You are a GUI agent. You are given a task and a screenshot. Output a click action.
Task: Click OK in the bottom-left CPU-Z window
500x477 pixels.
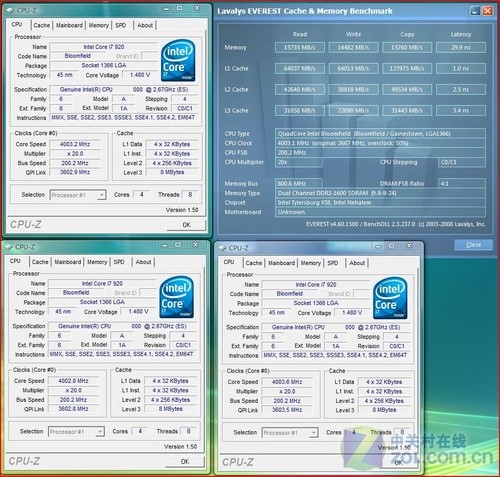[185, 461]
